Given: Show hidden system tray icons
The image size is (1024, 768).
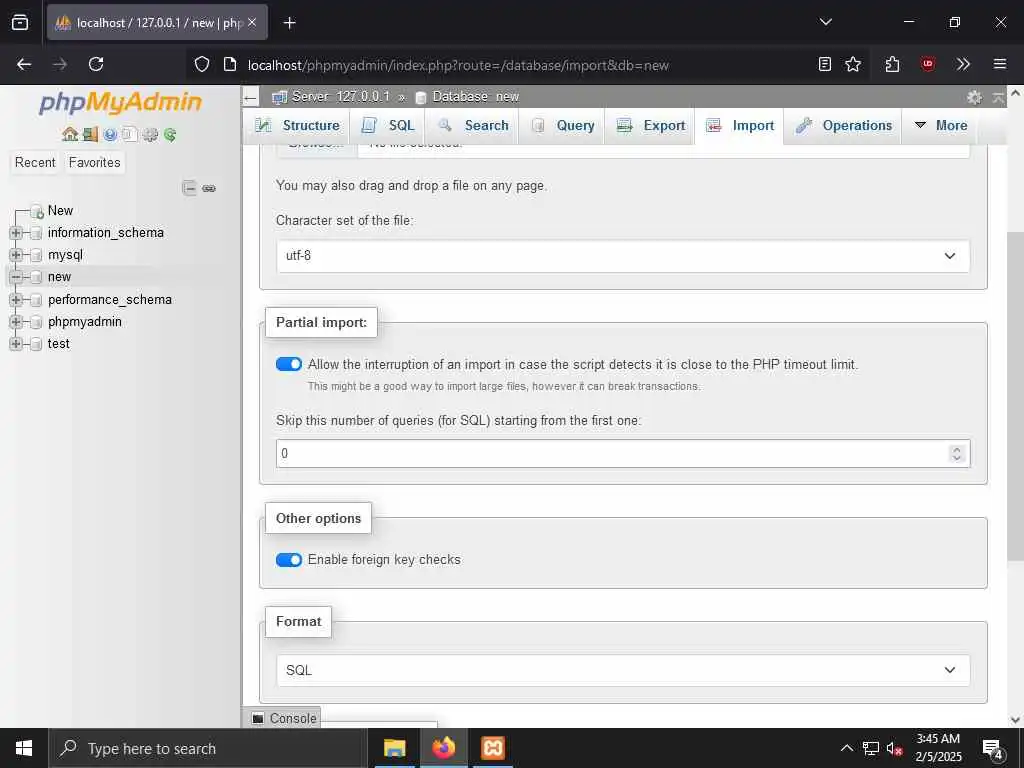Looking at the screenshot, I should (x=846, y=748).
